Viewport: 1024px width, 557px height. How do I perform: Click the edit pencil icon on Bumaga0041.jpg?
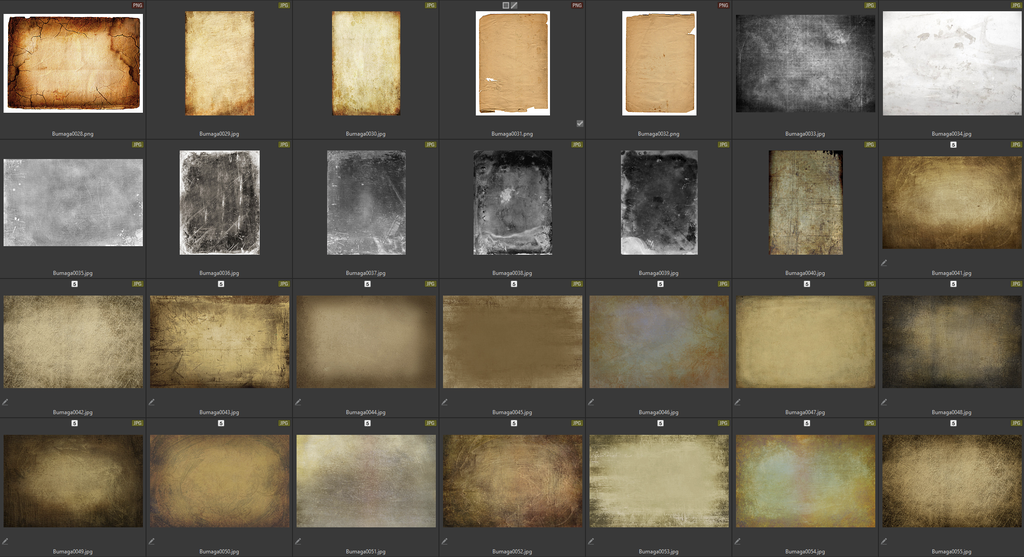[884, 263]
